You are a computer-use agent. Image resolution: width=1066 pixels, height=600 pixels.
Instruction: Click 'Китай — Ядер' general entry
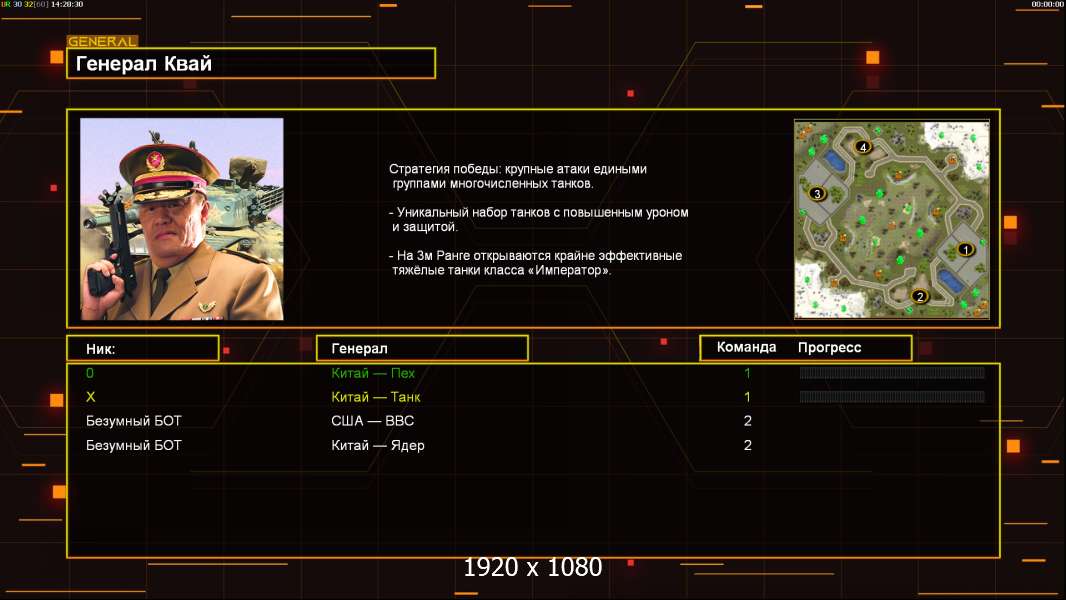tap(378, 446)
